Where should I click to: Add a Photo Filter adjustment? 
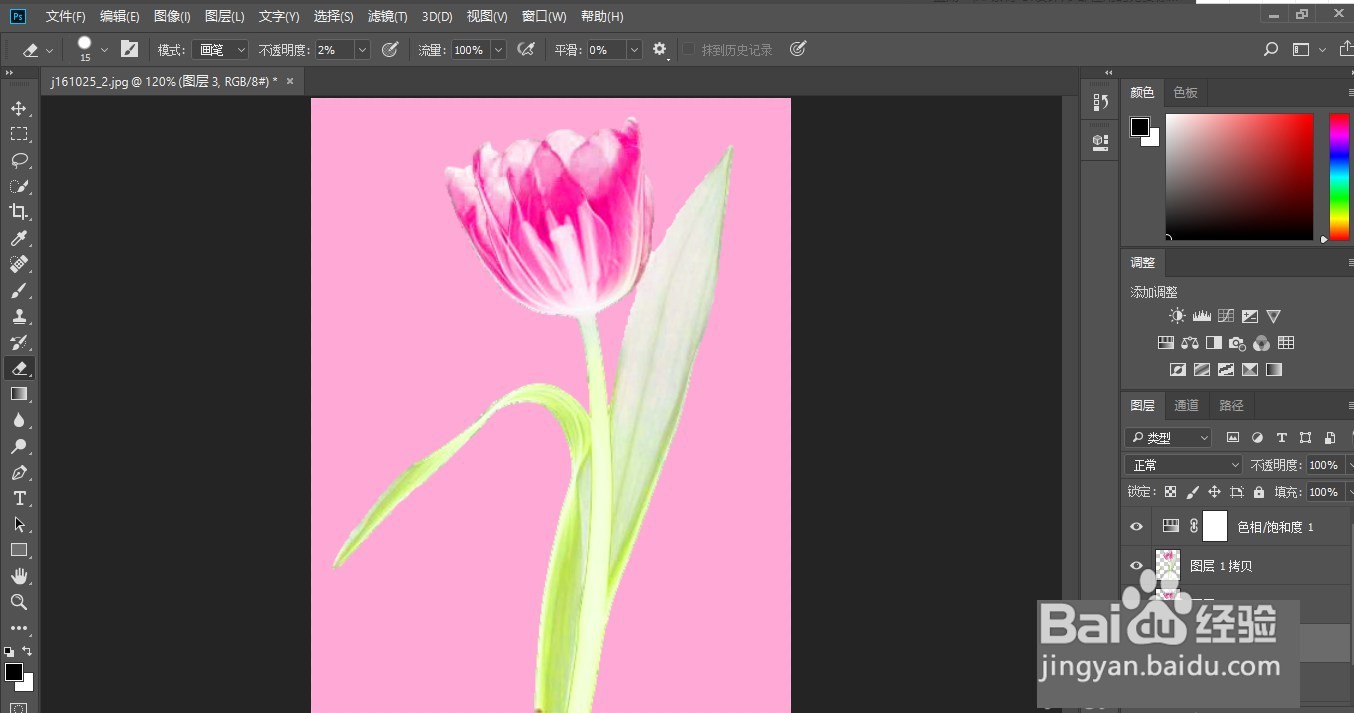coord(1238,343)
